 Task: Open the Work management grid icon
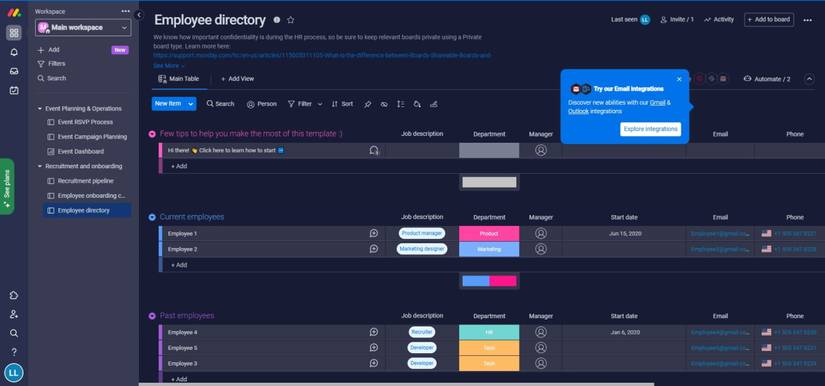14,33
